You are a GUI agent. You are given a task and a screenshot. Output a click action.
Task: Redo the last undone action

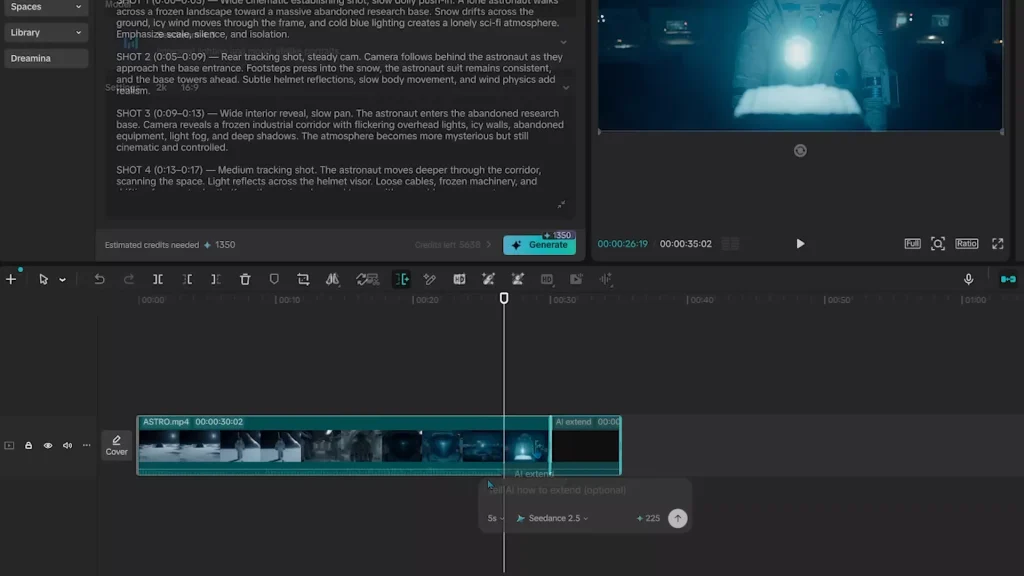[x=129, y=280]
